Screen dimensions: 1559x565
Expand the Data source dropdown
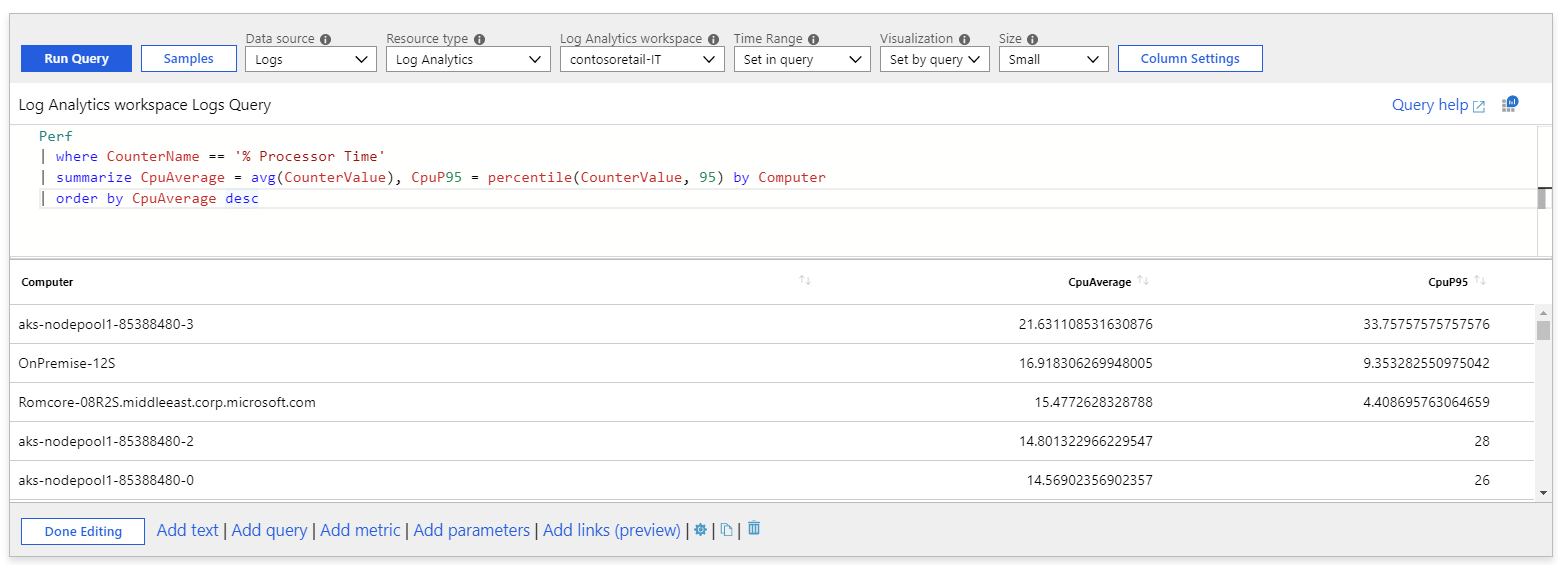311,60
